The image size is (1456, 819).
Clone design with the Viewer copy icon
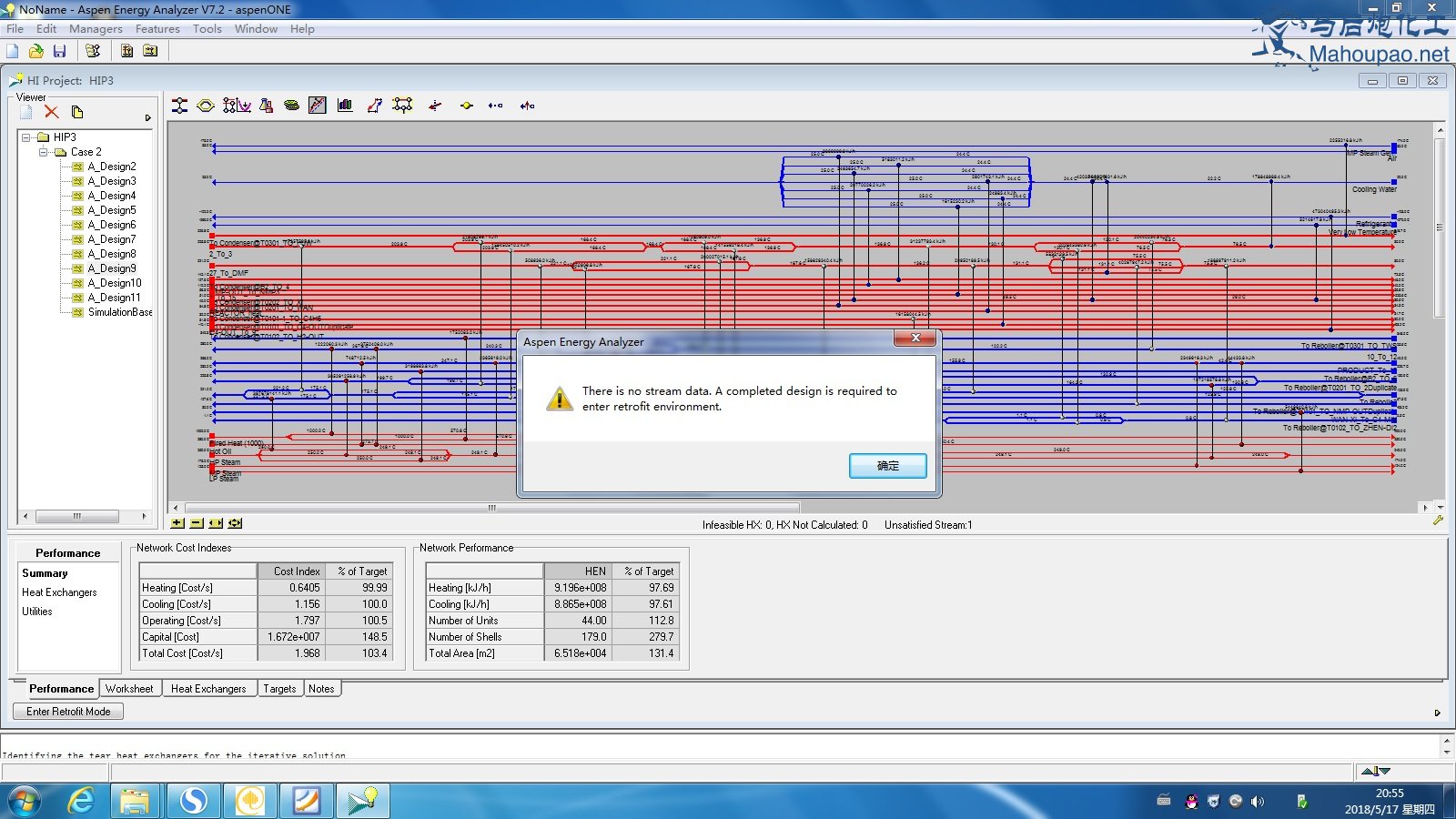tap(77, 112)
